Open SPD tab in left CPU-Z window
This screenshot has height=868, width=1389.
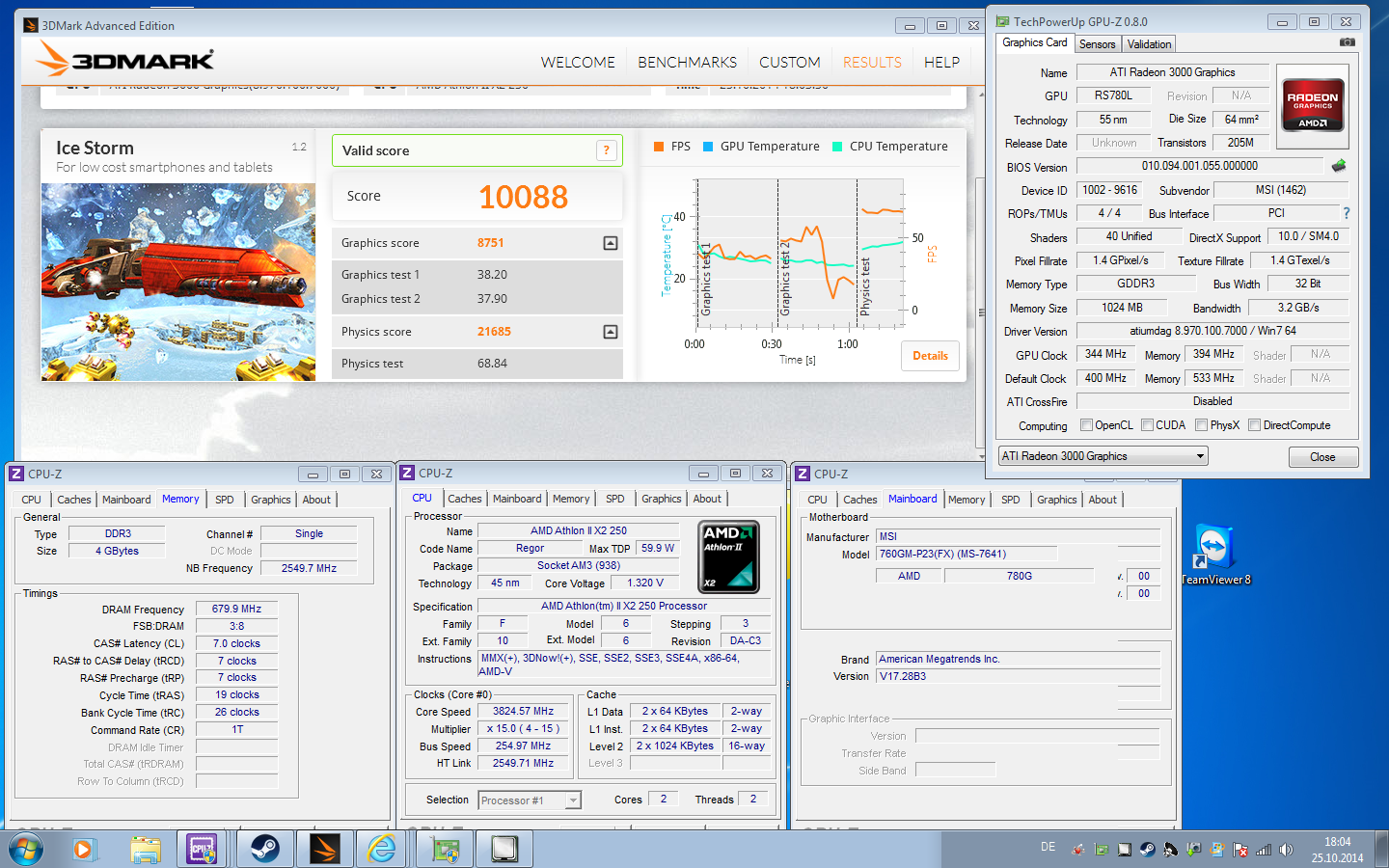(224, 500)
